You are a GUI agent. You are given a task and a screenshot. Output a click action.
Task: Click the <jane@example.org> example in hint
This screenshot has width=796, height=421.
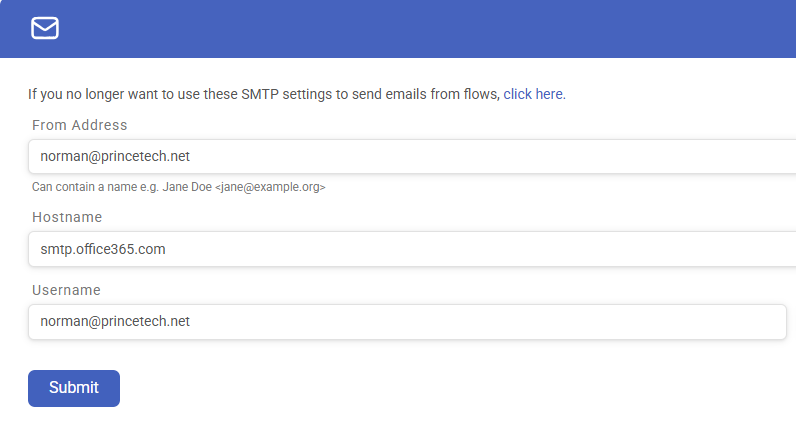click(x=270, y=187)
